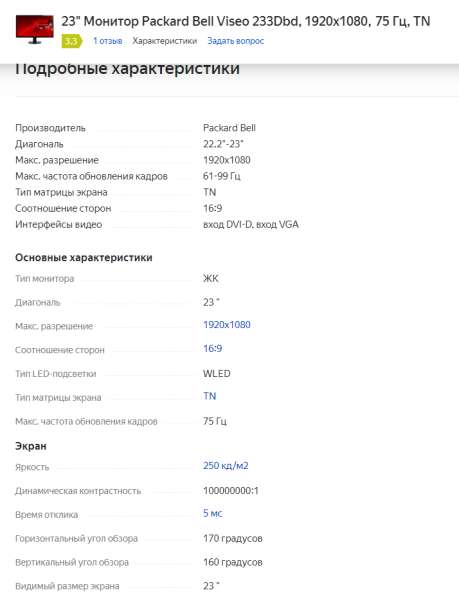Click the "Основные характеристики" section heading
The height and width of the screenshot is (597, 459).
click(x=84, y=258)
